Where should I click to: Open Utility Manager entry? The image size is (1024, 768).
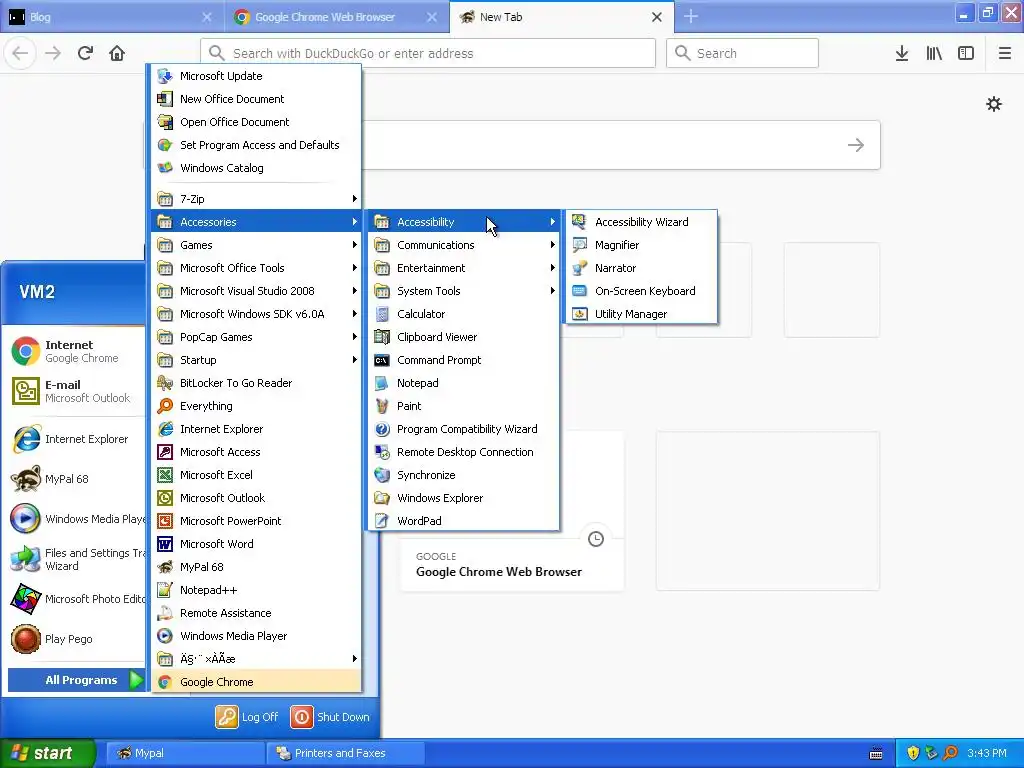[x=641, y=314]
